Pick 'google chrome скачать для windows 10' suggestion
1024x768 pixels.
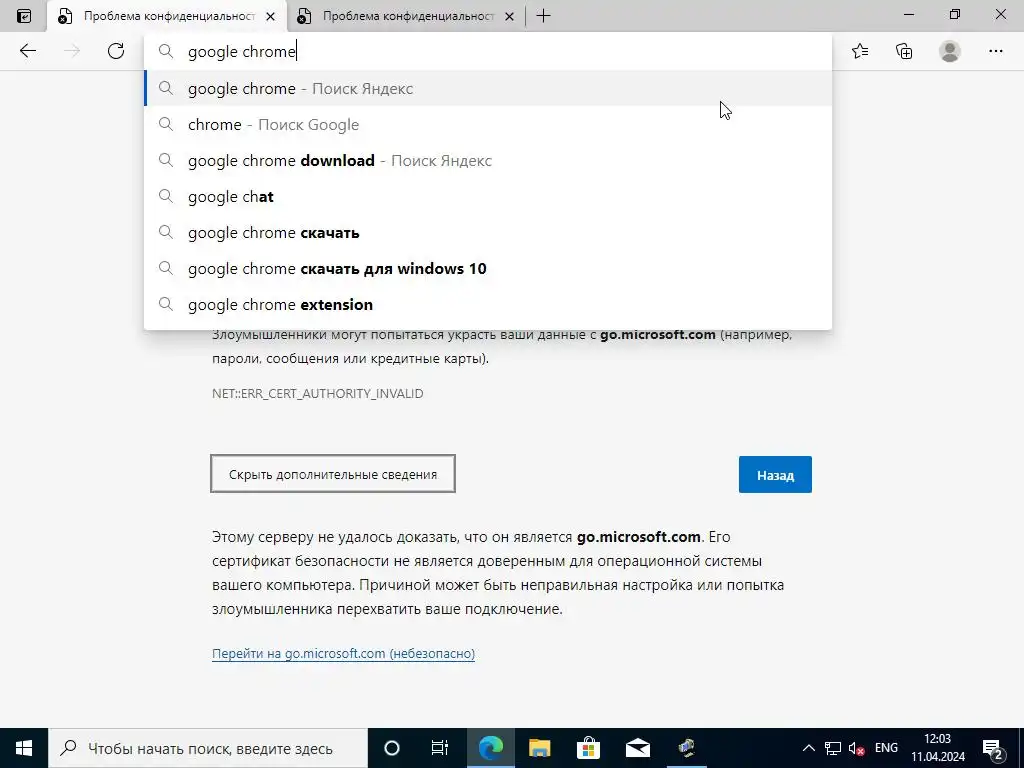488,268
